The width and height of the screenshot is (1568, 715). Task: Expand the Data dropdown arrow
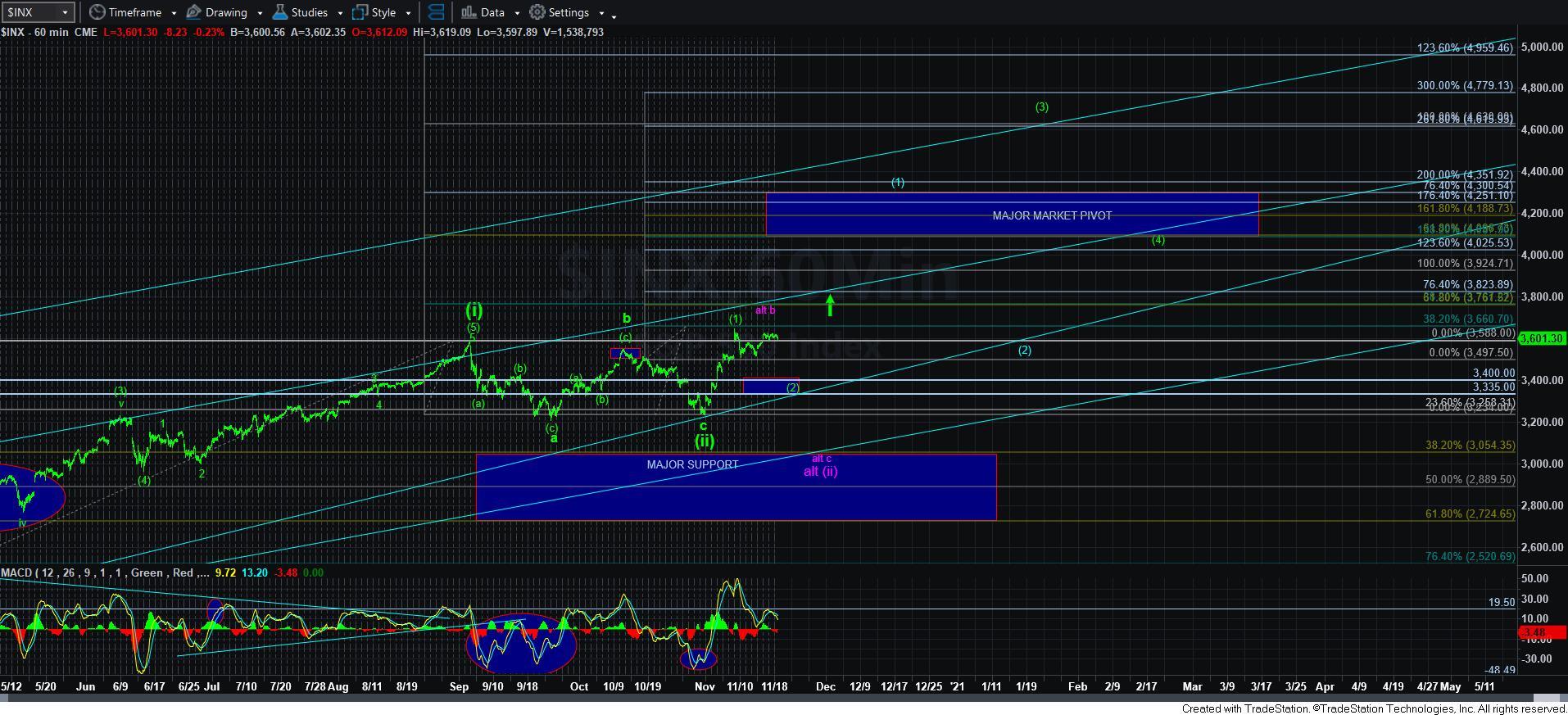pyautogui.click(x=517, y=13)
